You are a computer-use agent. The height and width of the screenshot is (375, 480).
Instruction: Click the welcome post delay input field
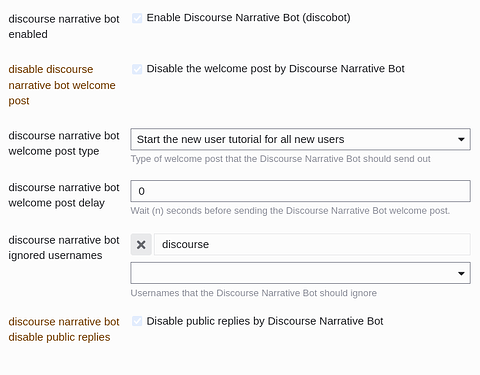[300, 191]
